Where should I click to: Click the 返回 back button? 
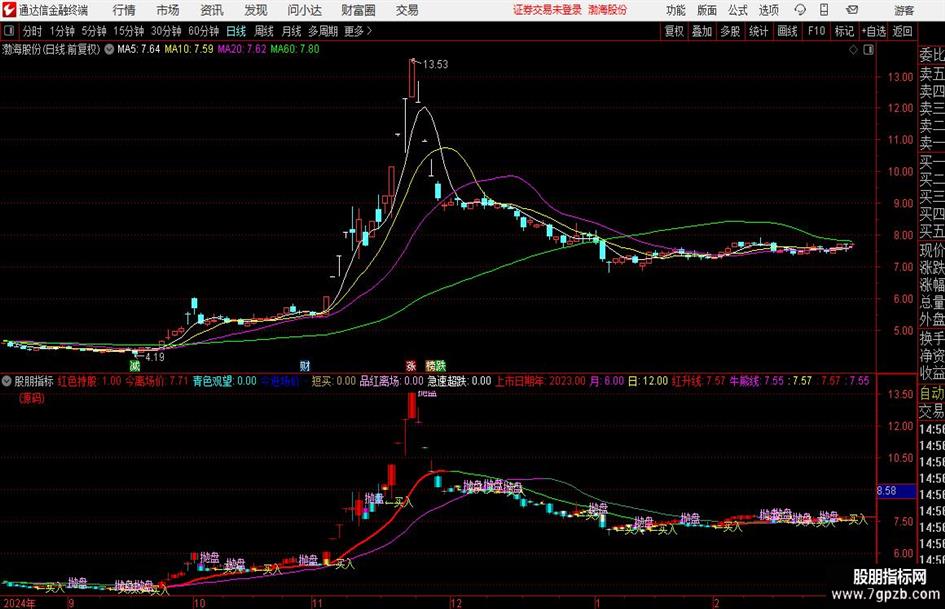(x=902, y=31)
